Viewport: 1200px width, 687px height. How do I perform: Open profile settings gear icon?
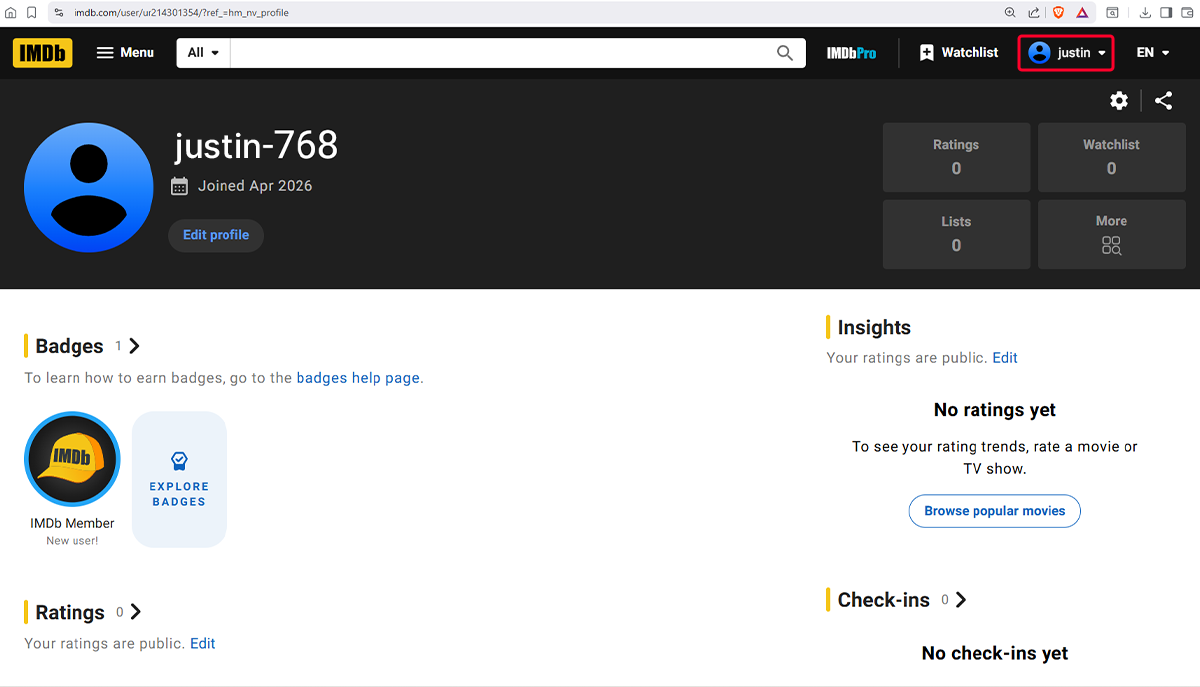[x=1119, y=100]
